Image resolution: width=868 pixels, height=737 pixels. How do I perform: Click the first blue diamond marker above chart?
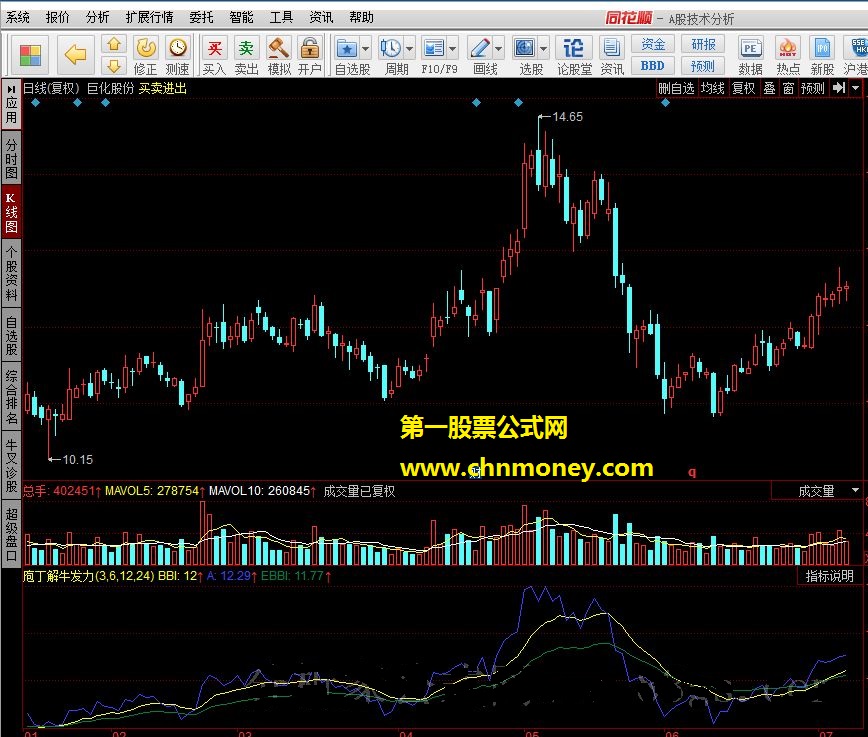pos(35,102)
